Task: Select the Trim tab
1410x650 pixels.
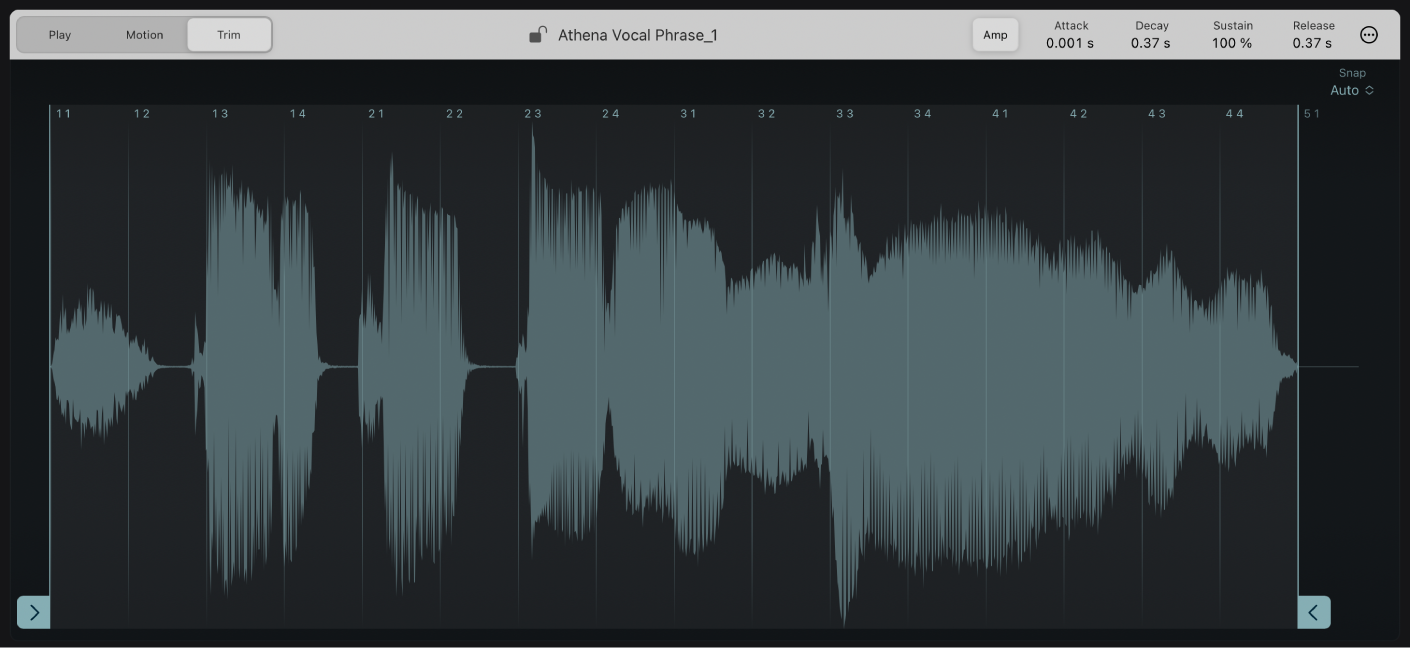Action: tap(229, 33)
